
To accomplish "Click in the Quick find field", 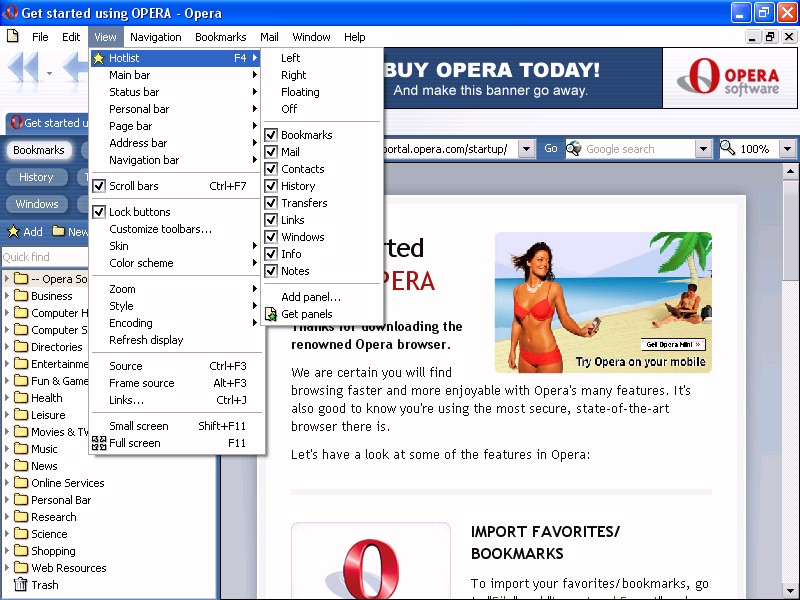I will tap(45, 257).
